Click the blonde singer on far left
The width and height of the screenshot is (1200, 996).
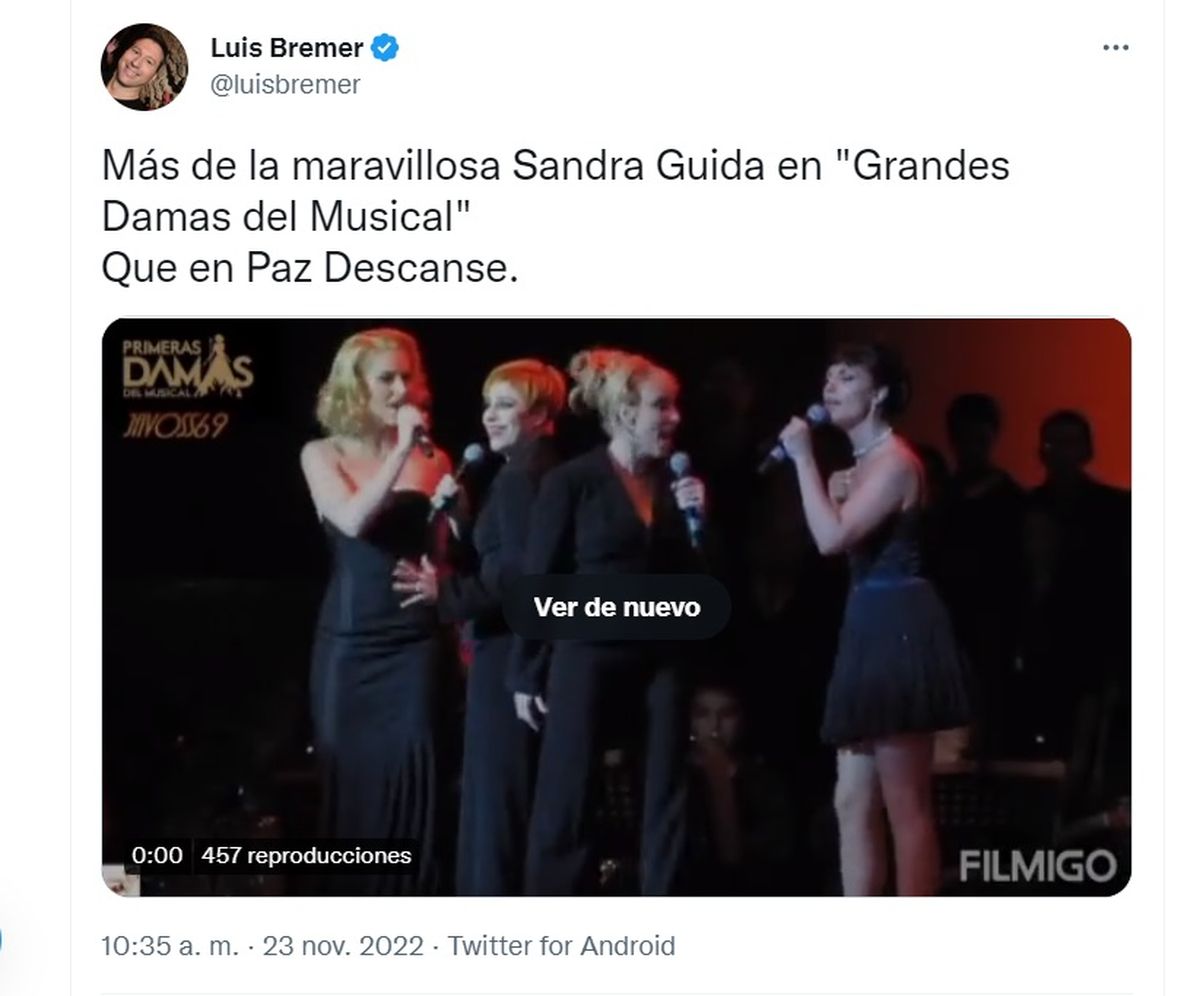[x=375, y=600]
